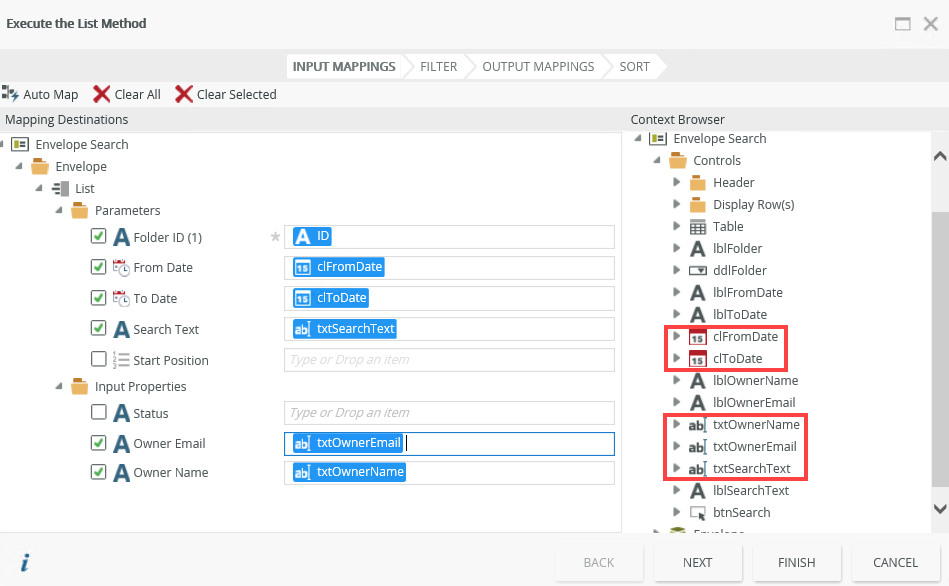Click the ddlFolder dropdown control icon
Image resolution: width=949 pixels, height=586 pixels.
pyautogui.click(x=698, y=271)
